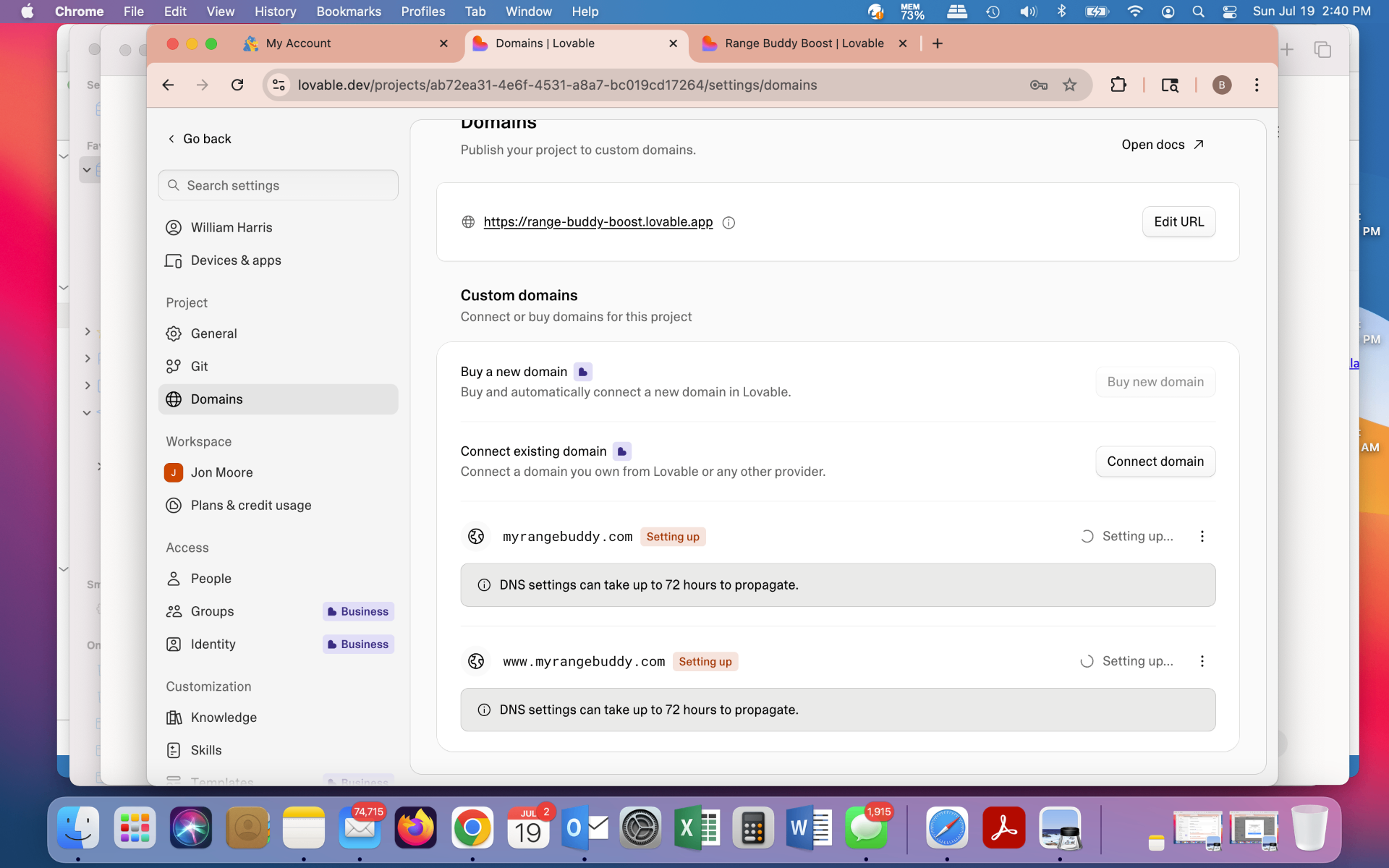The width and height of the screenshot is (1389, 868).
Task: Open the saved passwords key icon in address bar
Action: [x=1039, y=85]
